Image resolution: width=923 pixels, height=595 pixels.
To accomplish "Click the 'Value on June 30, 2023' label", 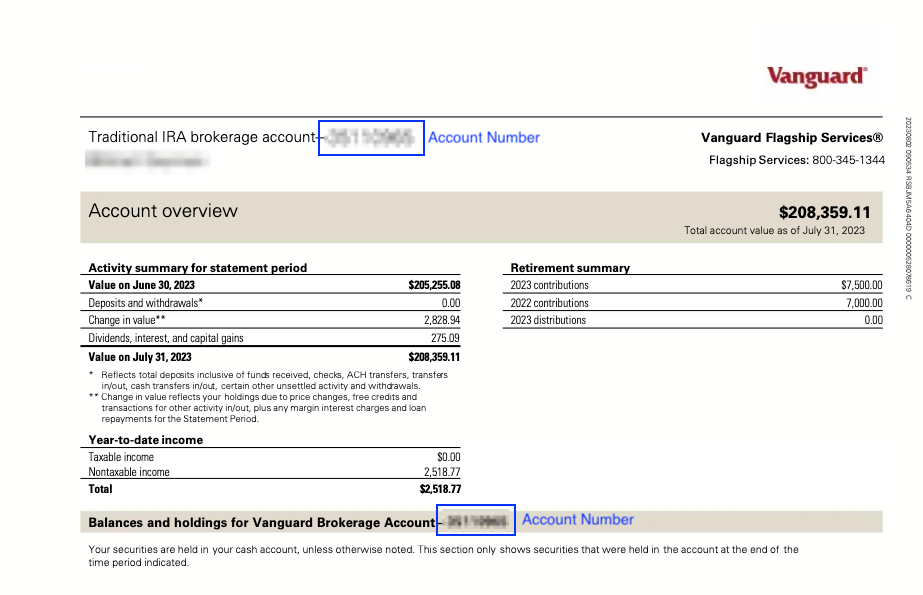I will point(141,285).
